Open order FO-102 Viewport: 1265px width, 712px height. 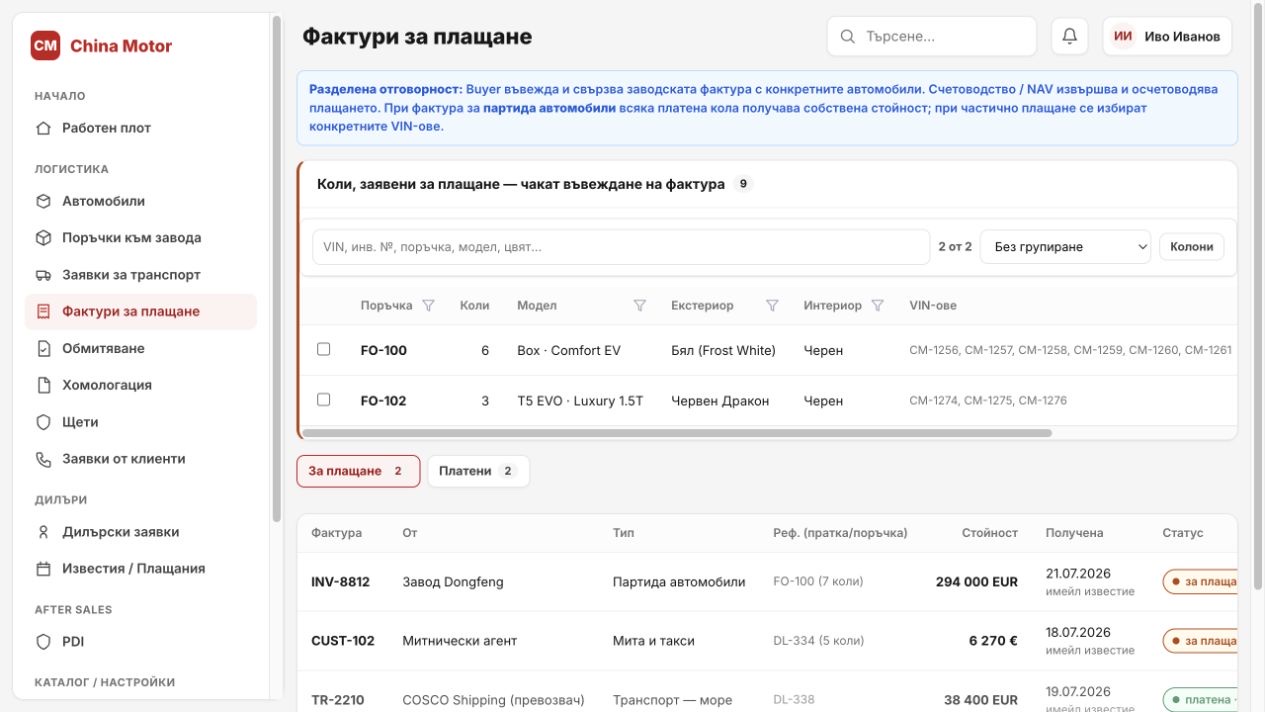[384, 401]
